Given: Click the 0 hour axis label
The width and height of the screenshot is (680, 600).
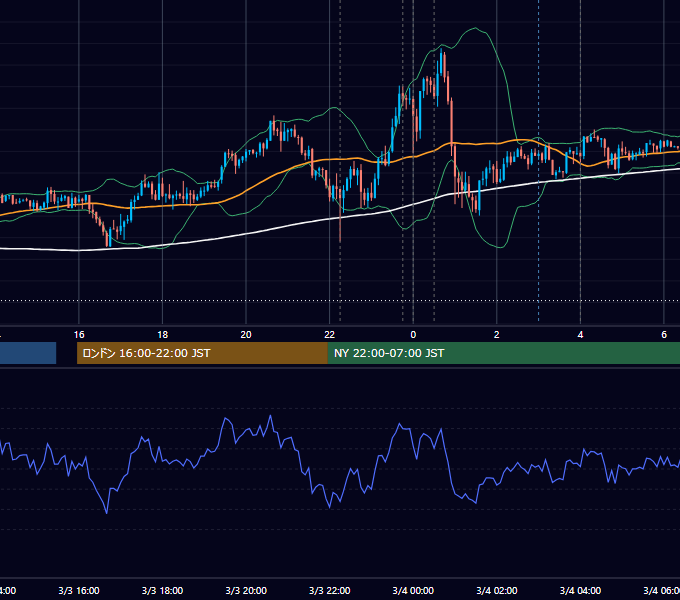Looking at the screenshot, I should click(413, 335).
